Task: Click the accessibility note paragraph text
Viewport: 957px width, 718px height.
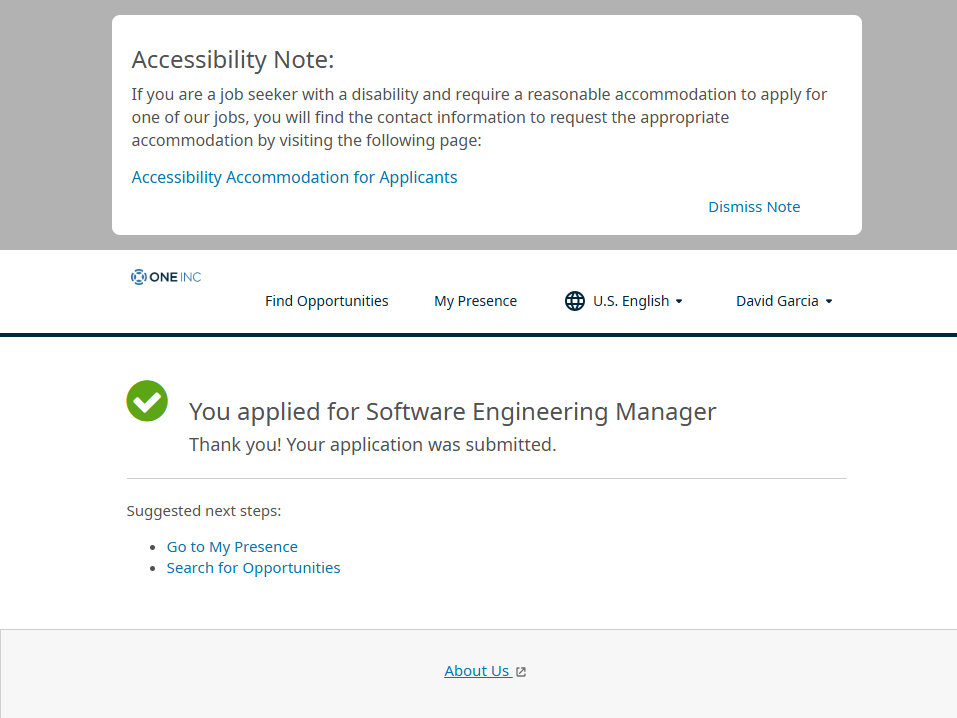Action: [x=479, y=117]
